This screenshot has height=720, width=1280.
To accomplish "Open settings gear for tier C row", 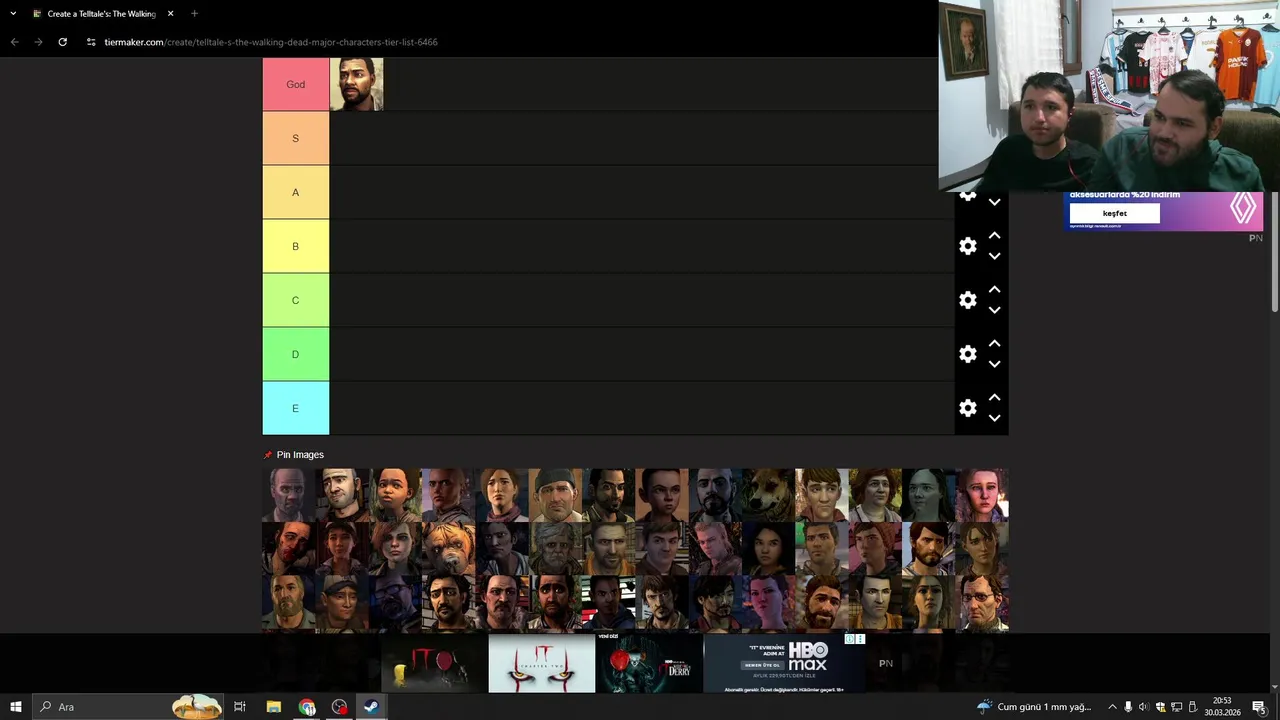I will [x=967, y=300].
